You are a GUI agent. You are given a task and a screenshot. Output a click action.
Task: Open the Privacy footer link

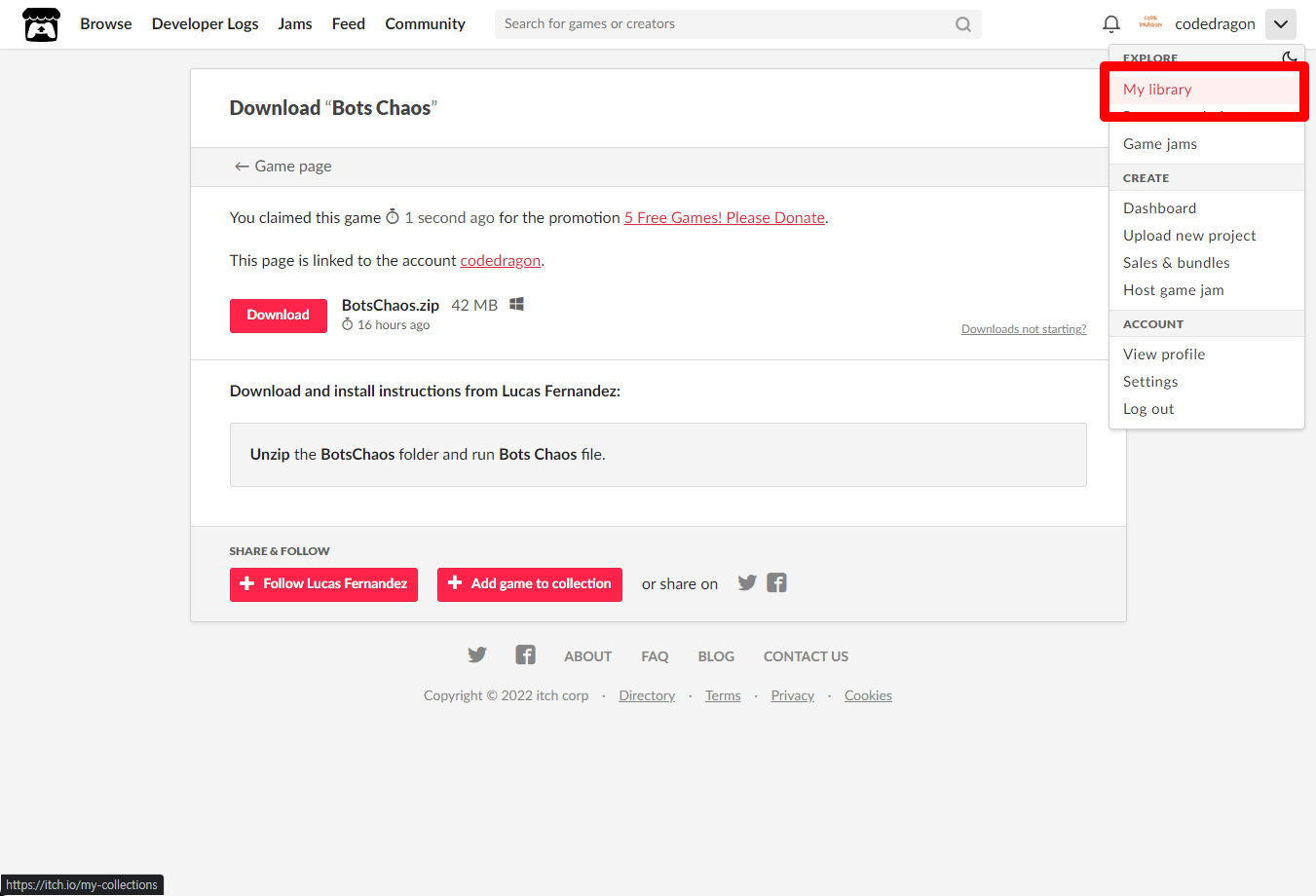[792, 695]
